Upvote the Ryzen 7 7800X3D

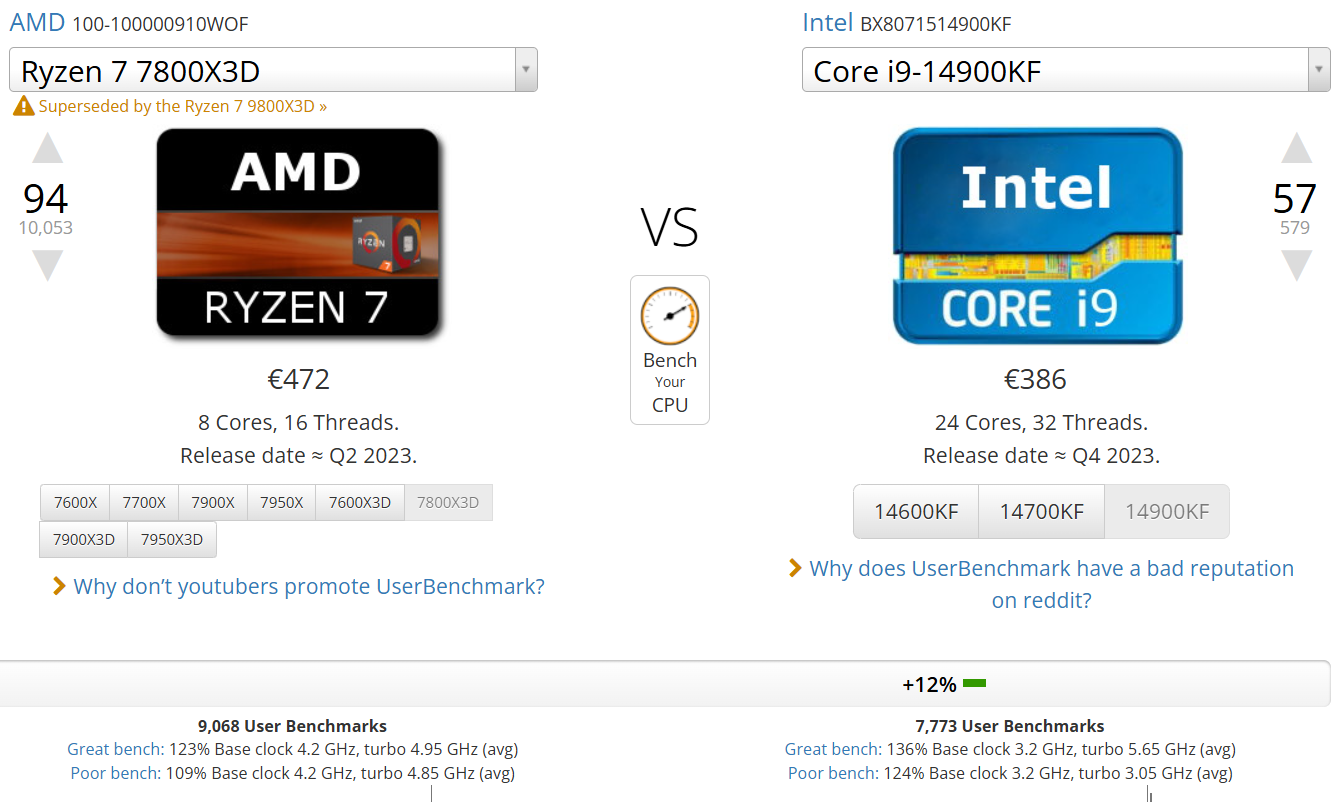pyautogui.click(x=47, y=149)
